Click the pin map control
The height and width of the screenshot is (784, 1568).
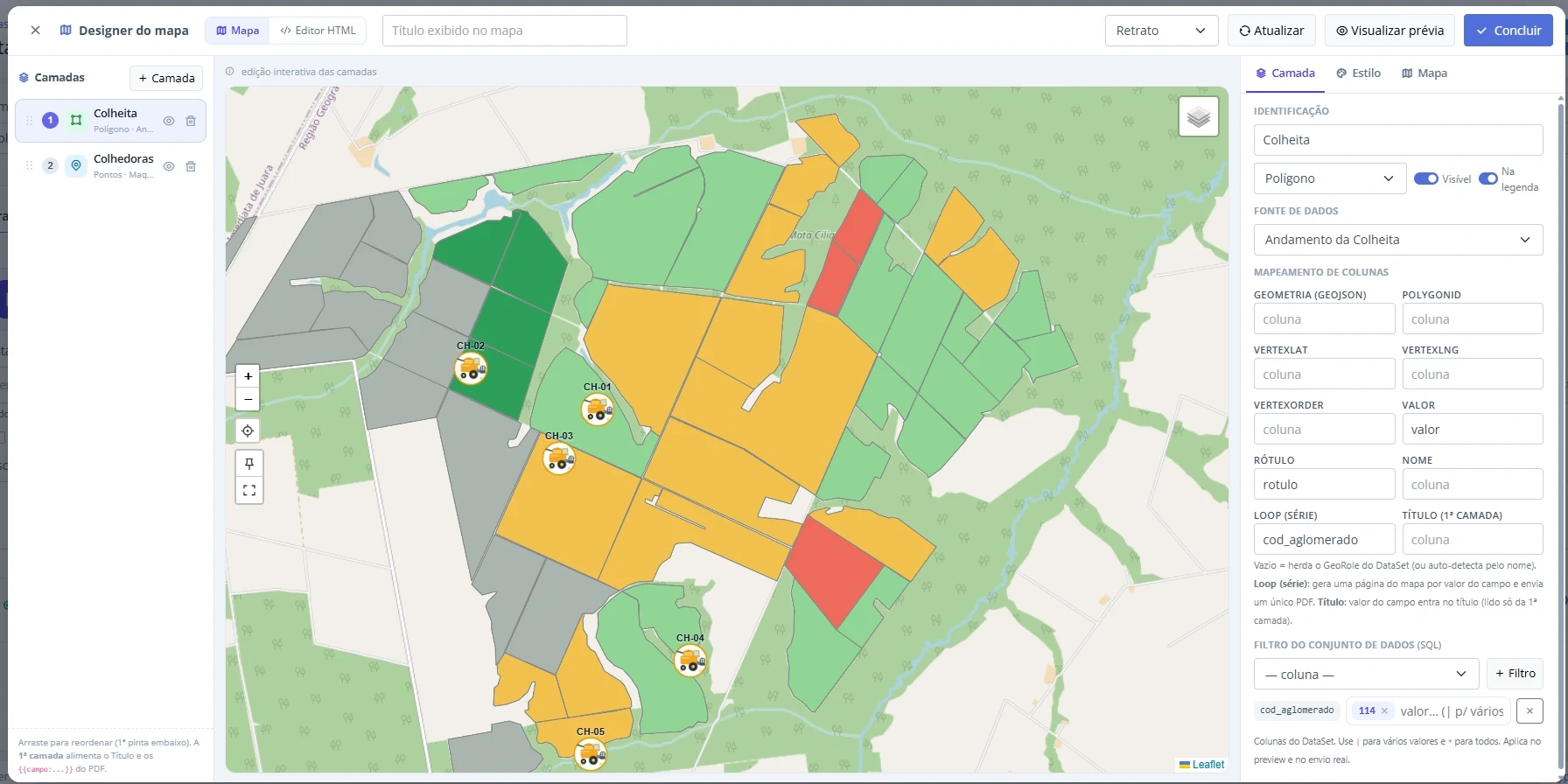(x=249, y=463)
